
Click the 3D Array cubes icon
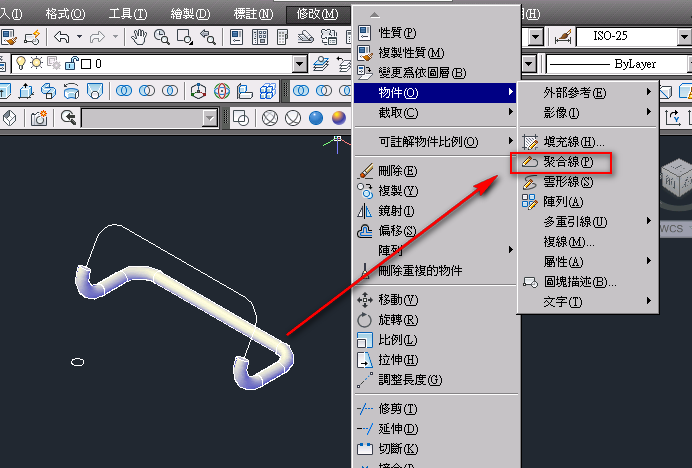point(267,91)
